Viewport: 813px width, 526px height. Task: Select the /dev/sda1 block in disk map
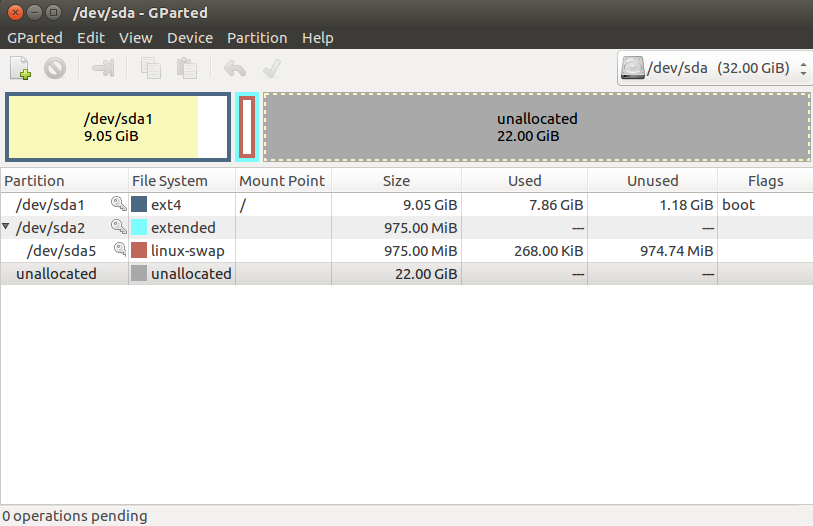tap(118, 127)
